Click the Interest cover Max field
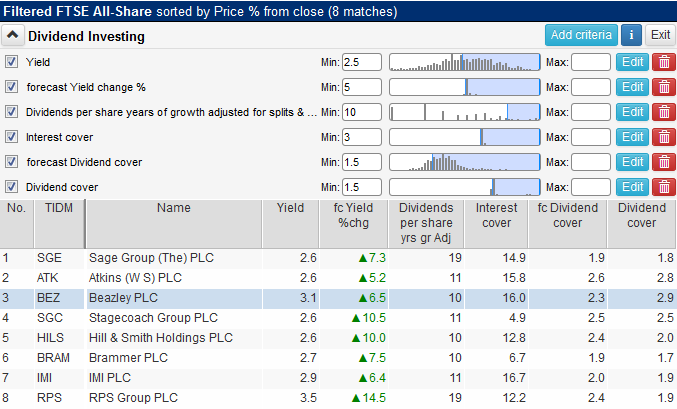This screenshot has width=677, height=409. [x=591, y=137]
